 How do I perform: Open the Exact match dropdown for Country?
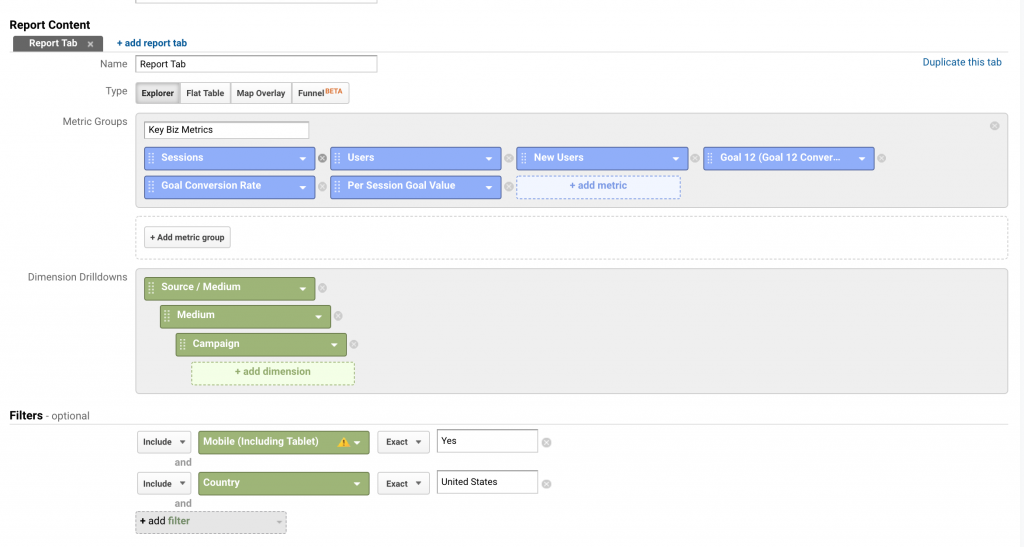click(x=403, y=484)
